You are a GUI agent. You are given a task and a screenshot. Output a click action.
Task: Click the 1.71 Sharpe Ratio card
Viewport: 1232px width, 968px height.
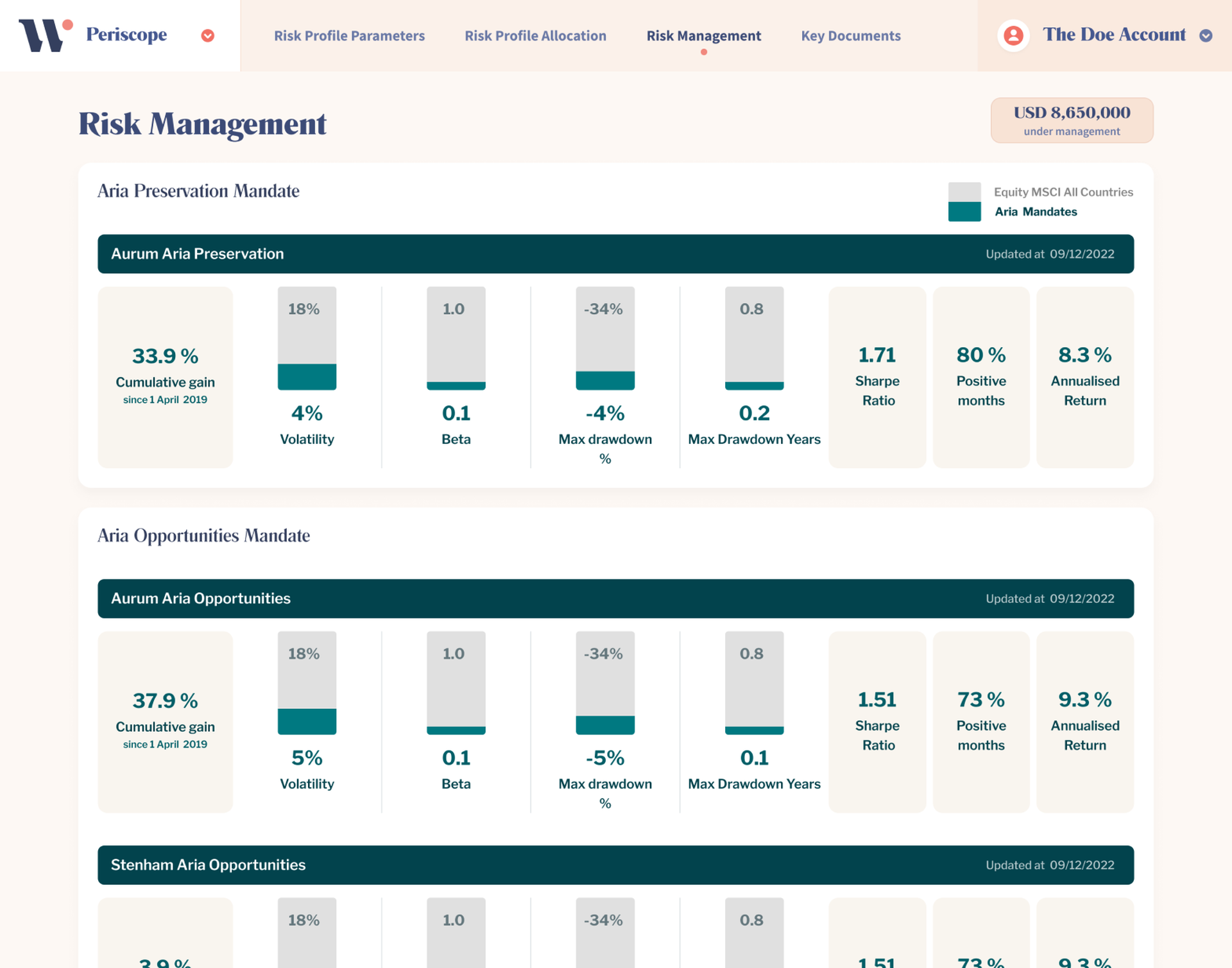[x=877, y=377]
